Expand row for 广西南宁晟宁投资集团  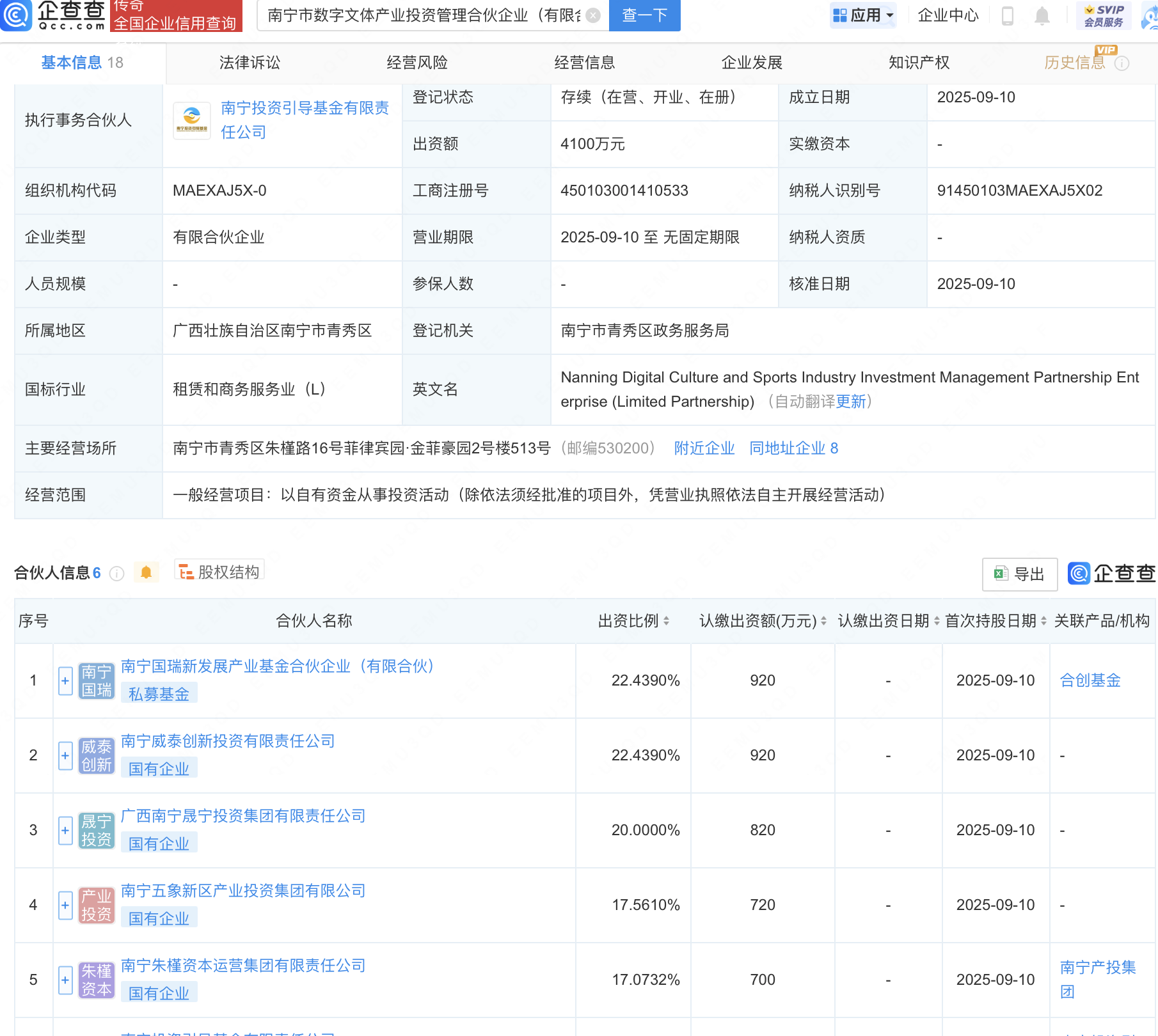(65, 831)
